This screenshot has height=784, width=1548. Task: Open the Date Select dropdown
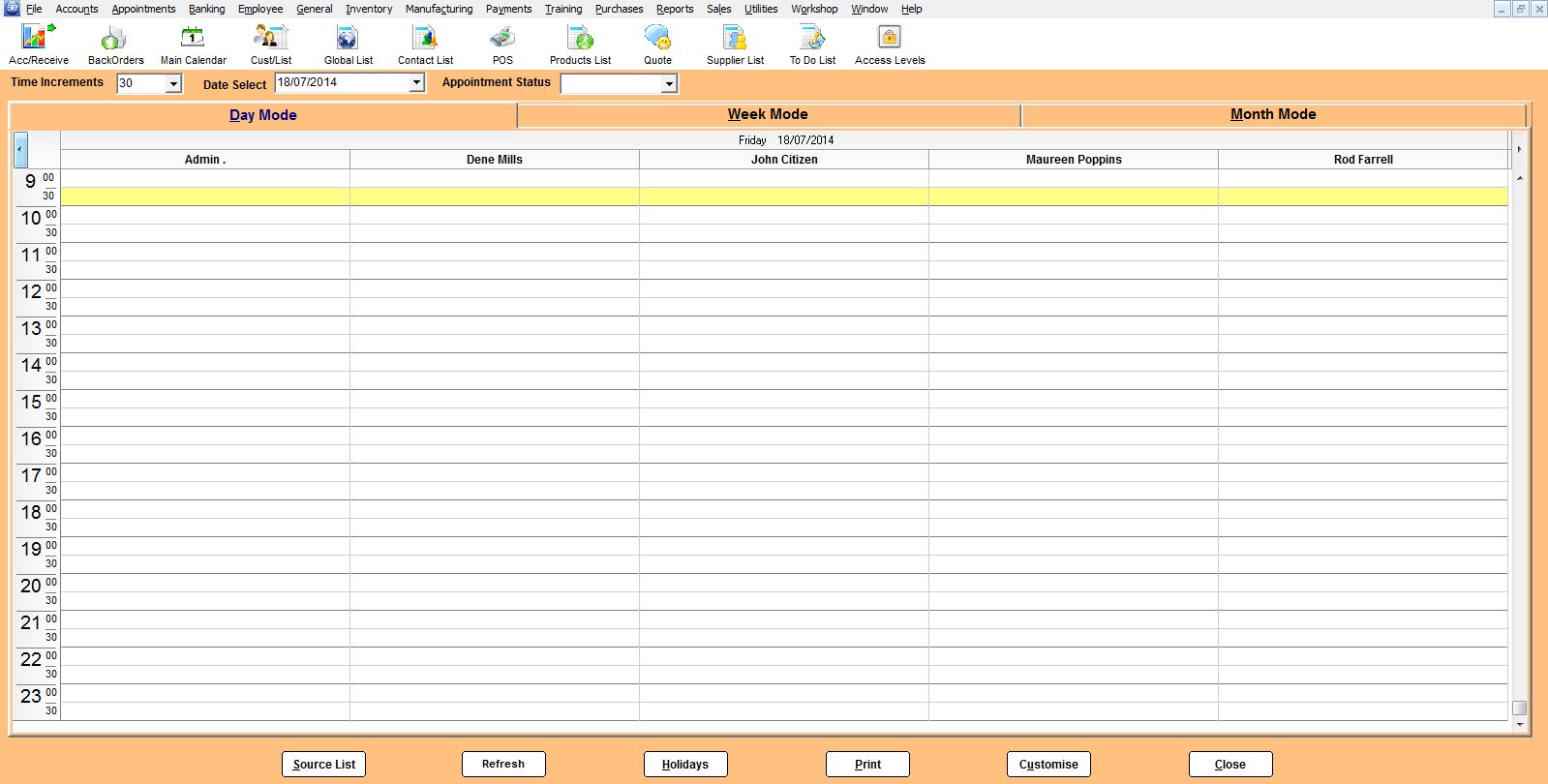pyautogui.click(x=416, y=83)
